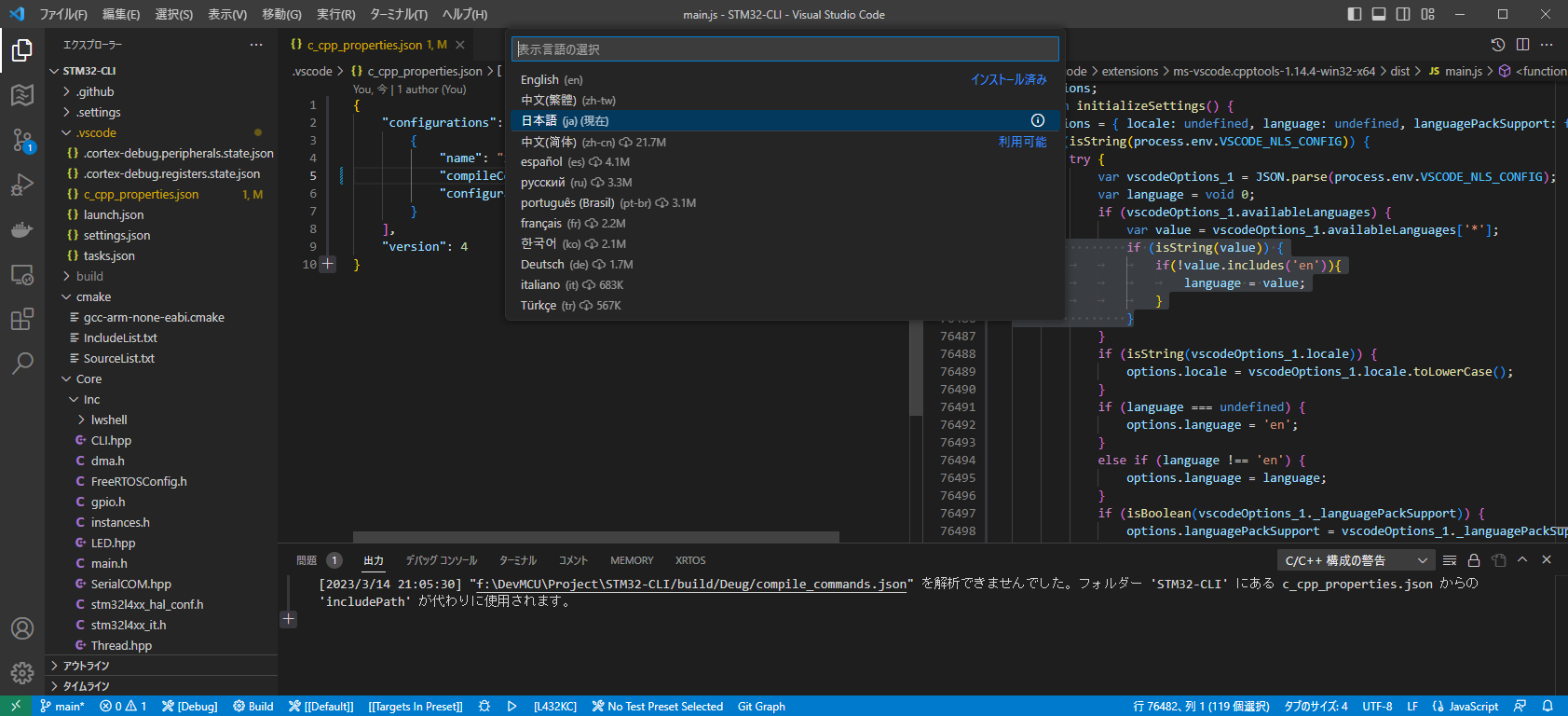The height and width of the screenshot is (716, 1568).
Task: Split the editor to the right
Action: click(1522, 45)
